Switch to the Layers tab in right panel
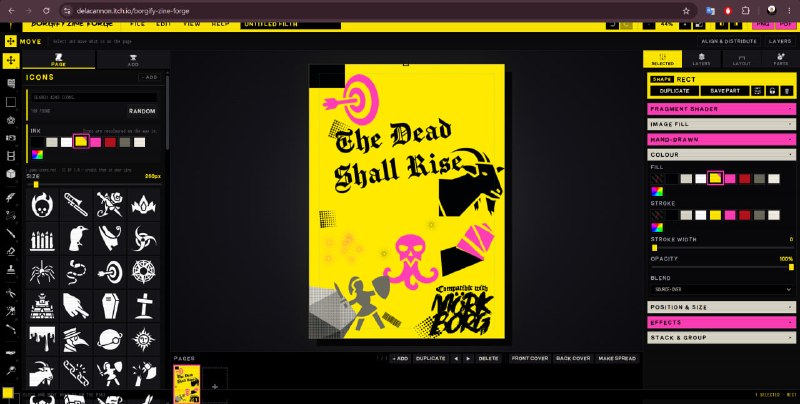This screenshot has width=800, height=404. click(x=702, y=59)
